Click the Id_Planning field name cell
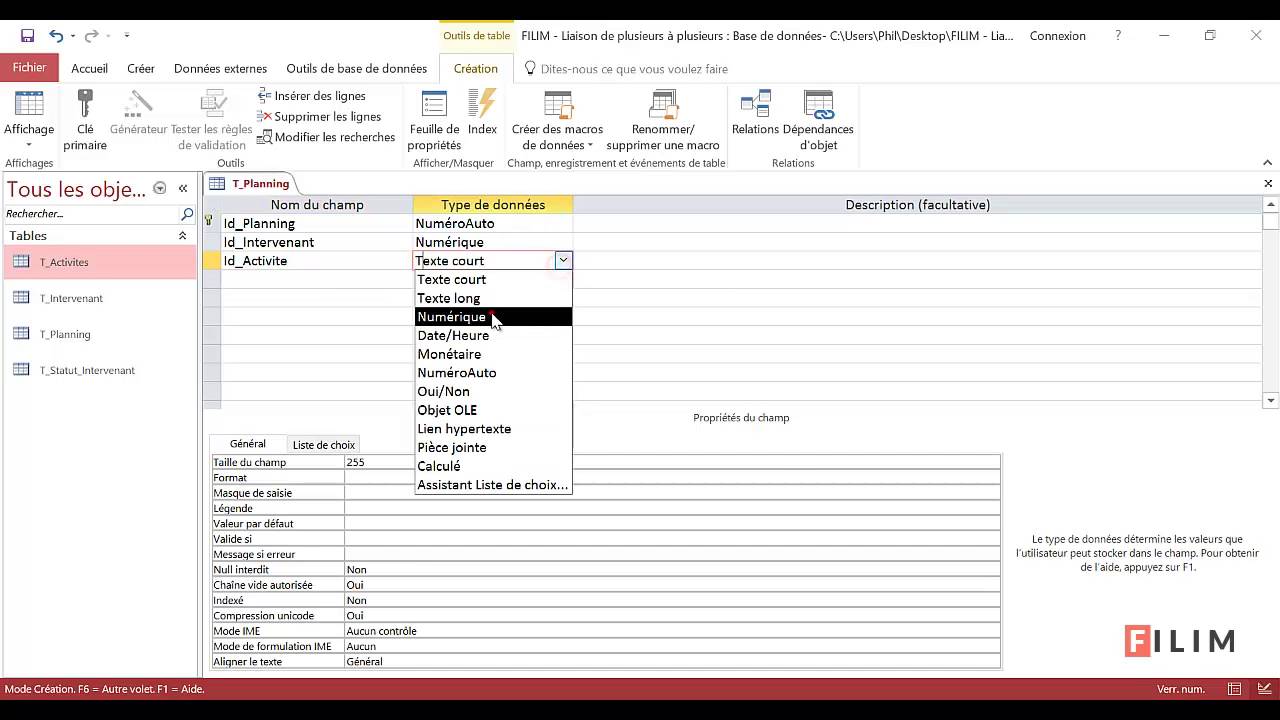This screenshot has height=720, width=1280. [x=317, y=223]
